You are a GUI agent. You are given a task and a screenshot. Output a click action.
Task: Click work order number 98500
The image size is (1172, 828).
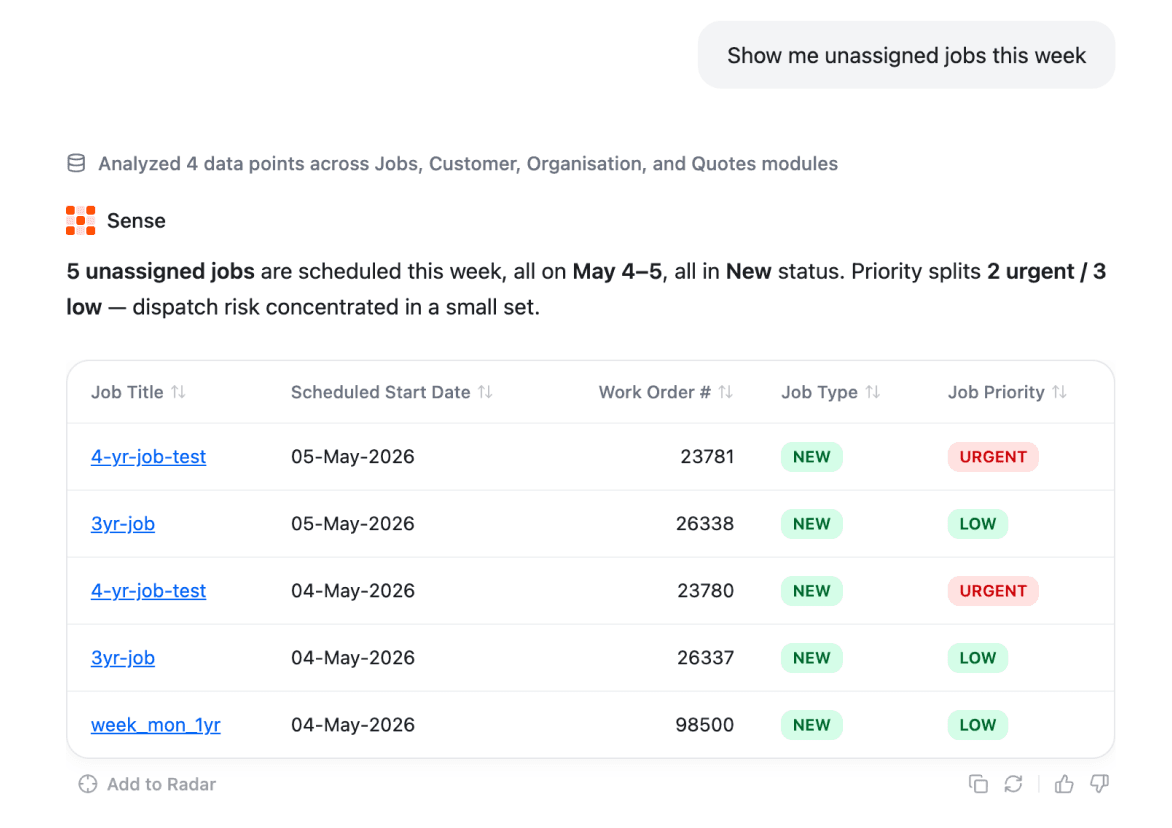(705, 725)
